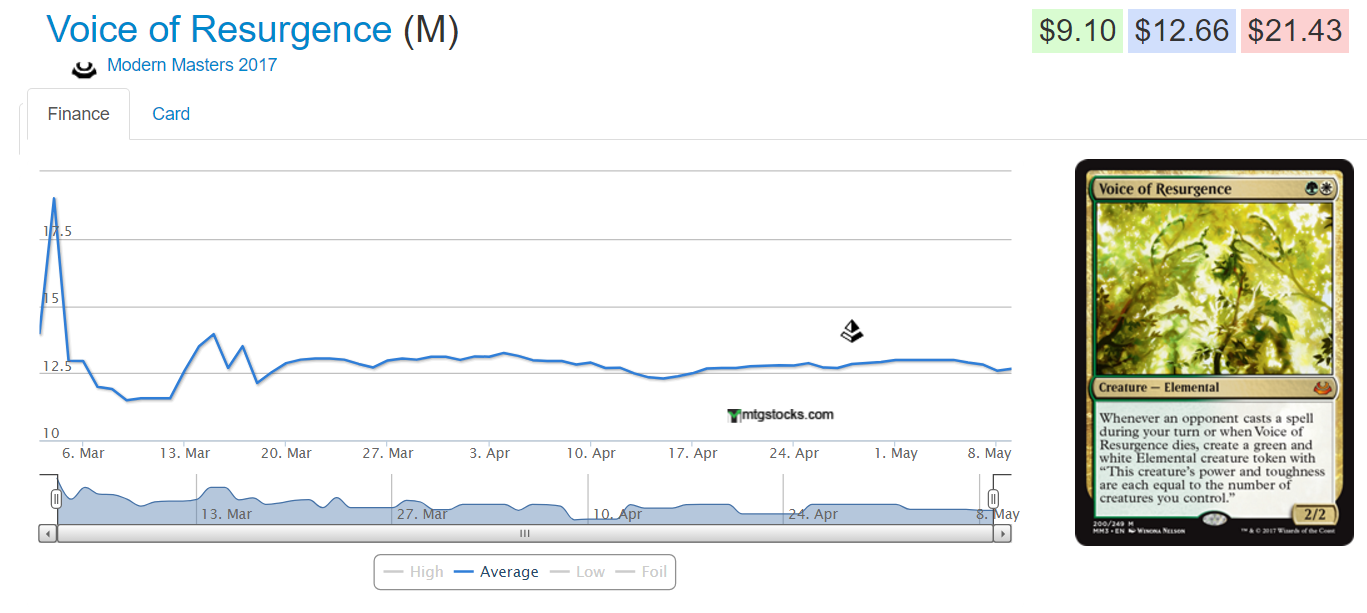Click the 10 value on the price axis
The image size is (1367, 613).
click(x=51, y=433)
